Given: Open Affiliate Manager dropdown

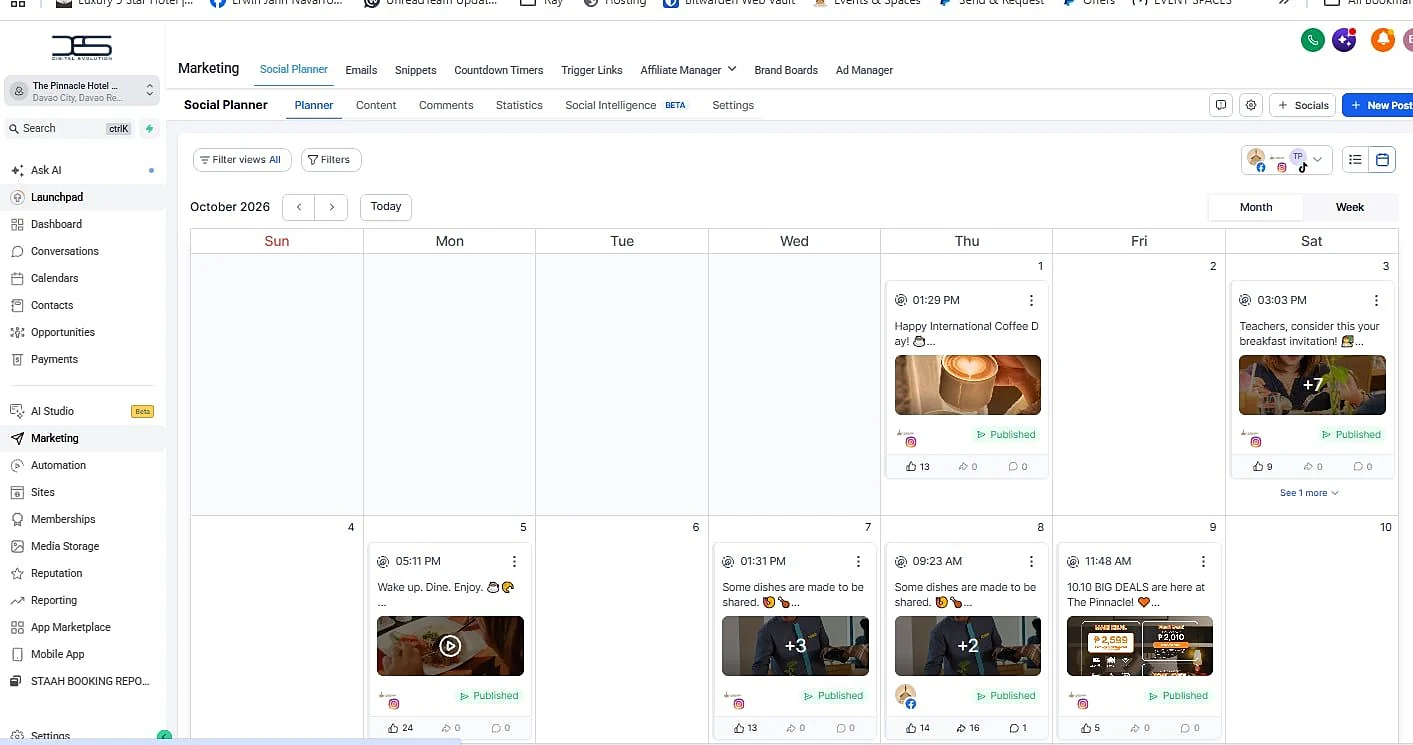Looking at the screenshot, I should [688, 70].
